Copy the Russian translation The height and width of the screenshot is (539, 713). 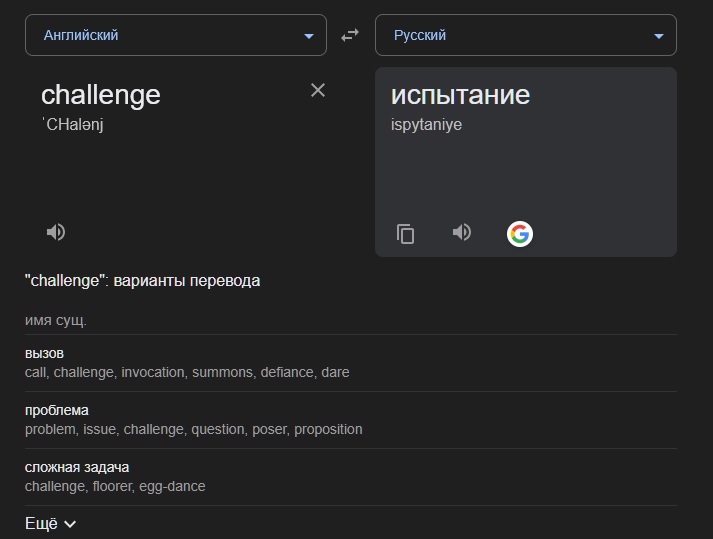click(405, 234)
